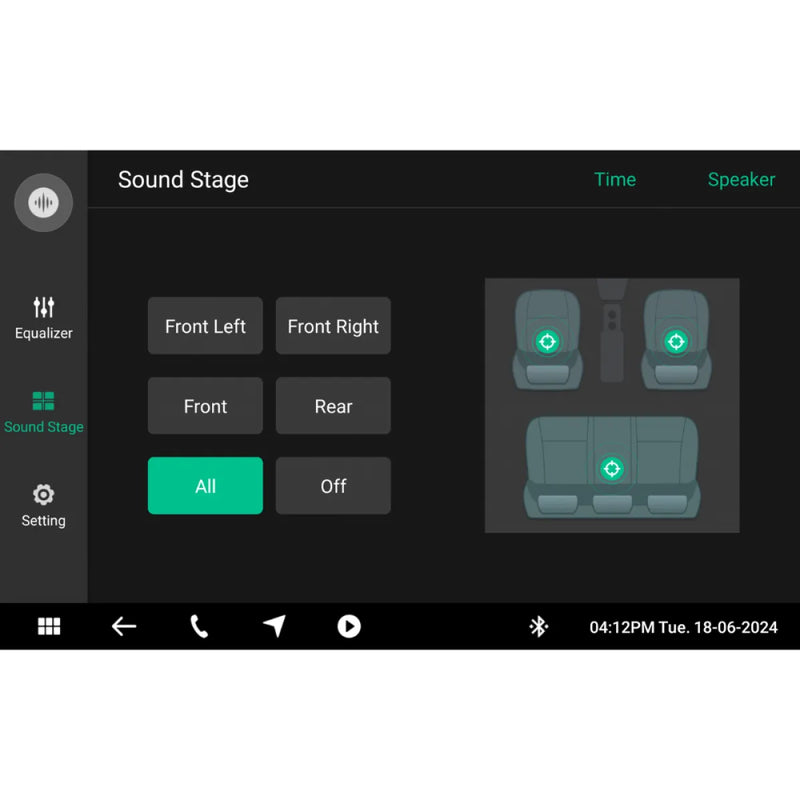This screenshot has width=800, height=800.
Task: Select the Sound Stage sidebar item
Action: pyautogui.click(x=43, y=412)
